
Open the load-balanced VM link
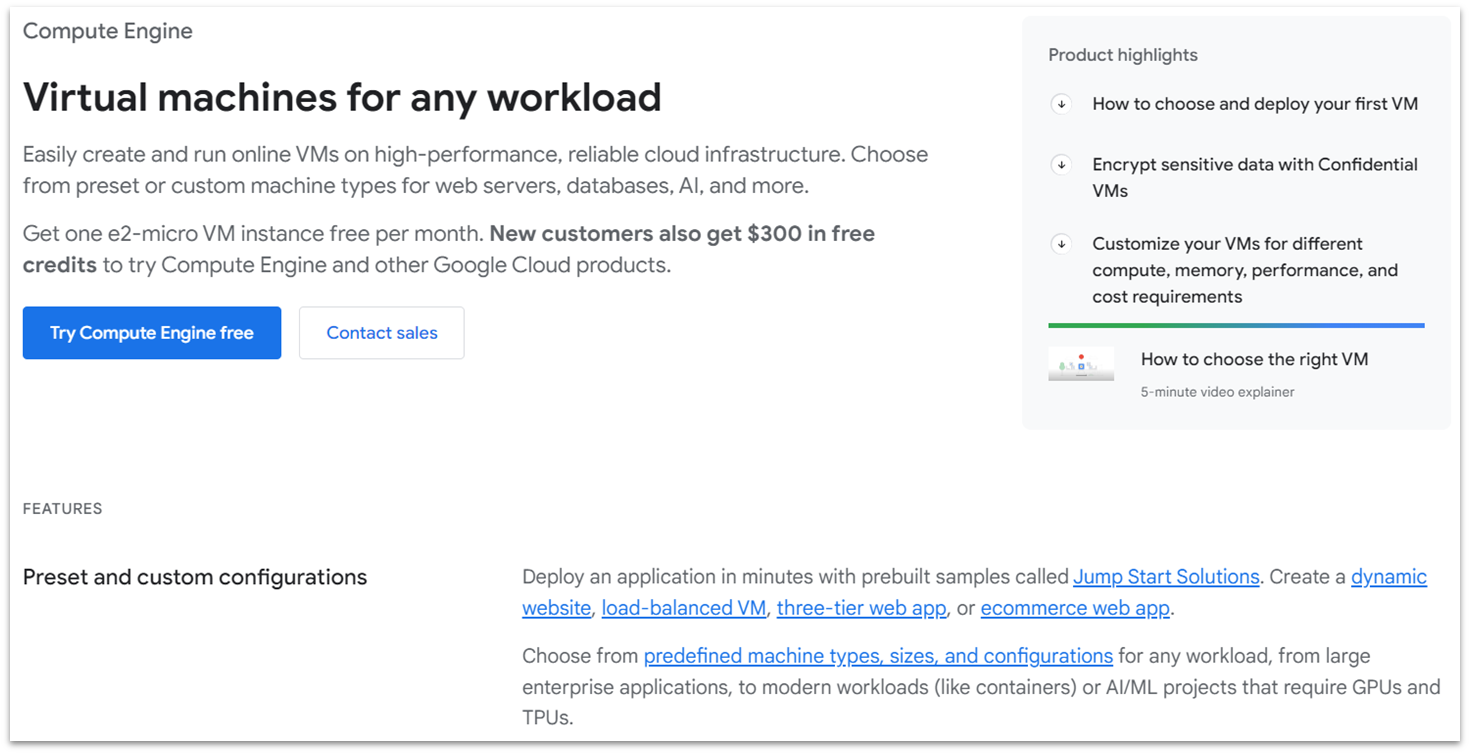tap(684, 608)
